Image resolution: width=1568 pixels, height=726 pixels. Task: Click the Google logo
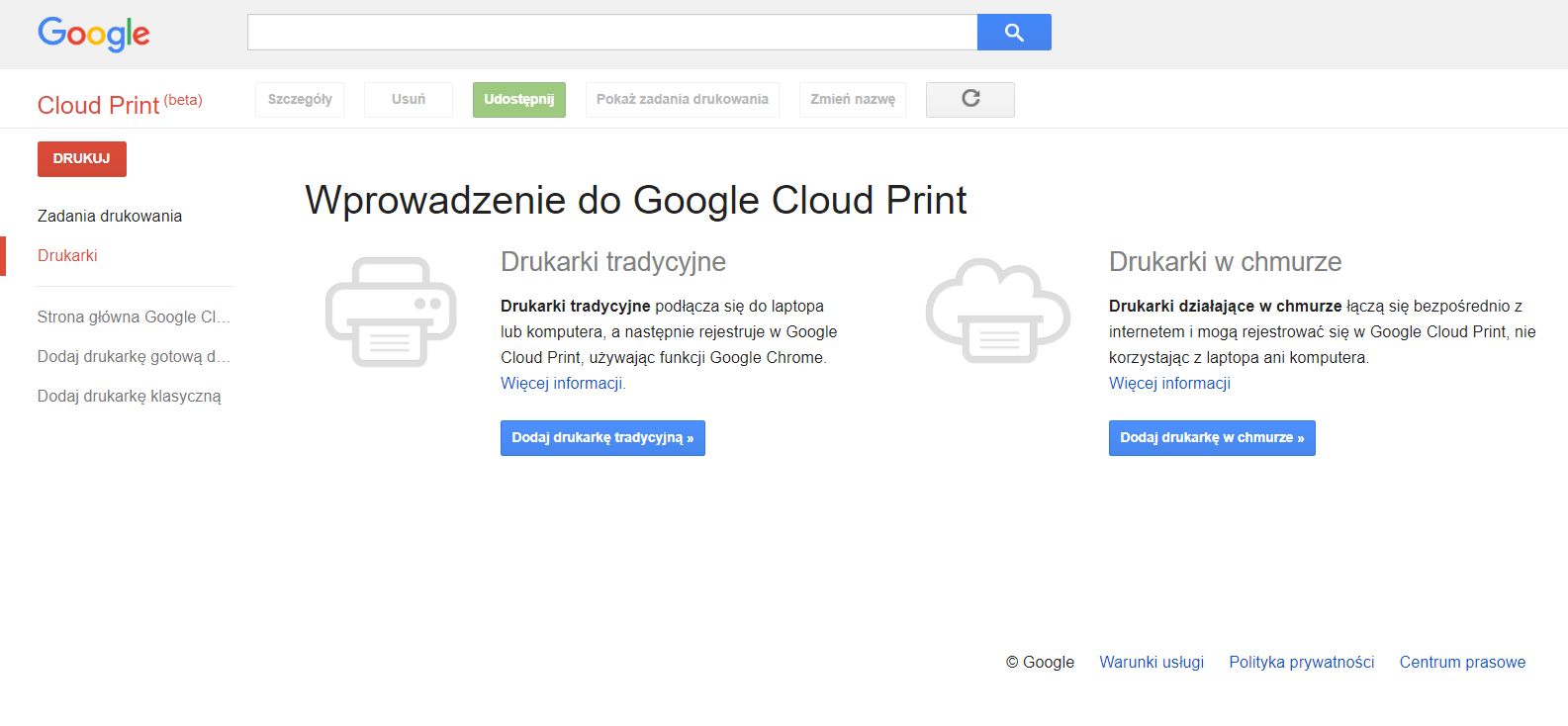point(94,34)
